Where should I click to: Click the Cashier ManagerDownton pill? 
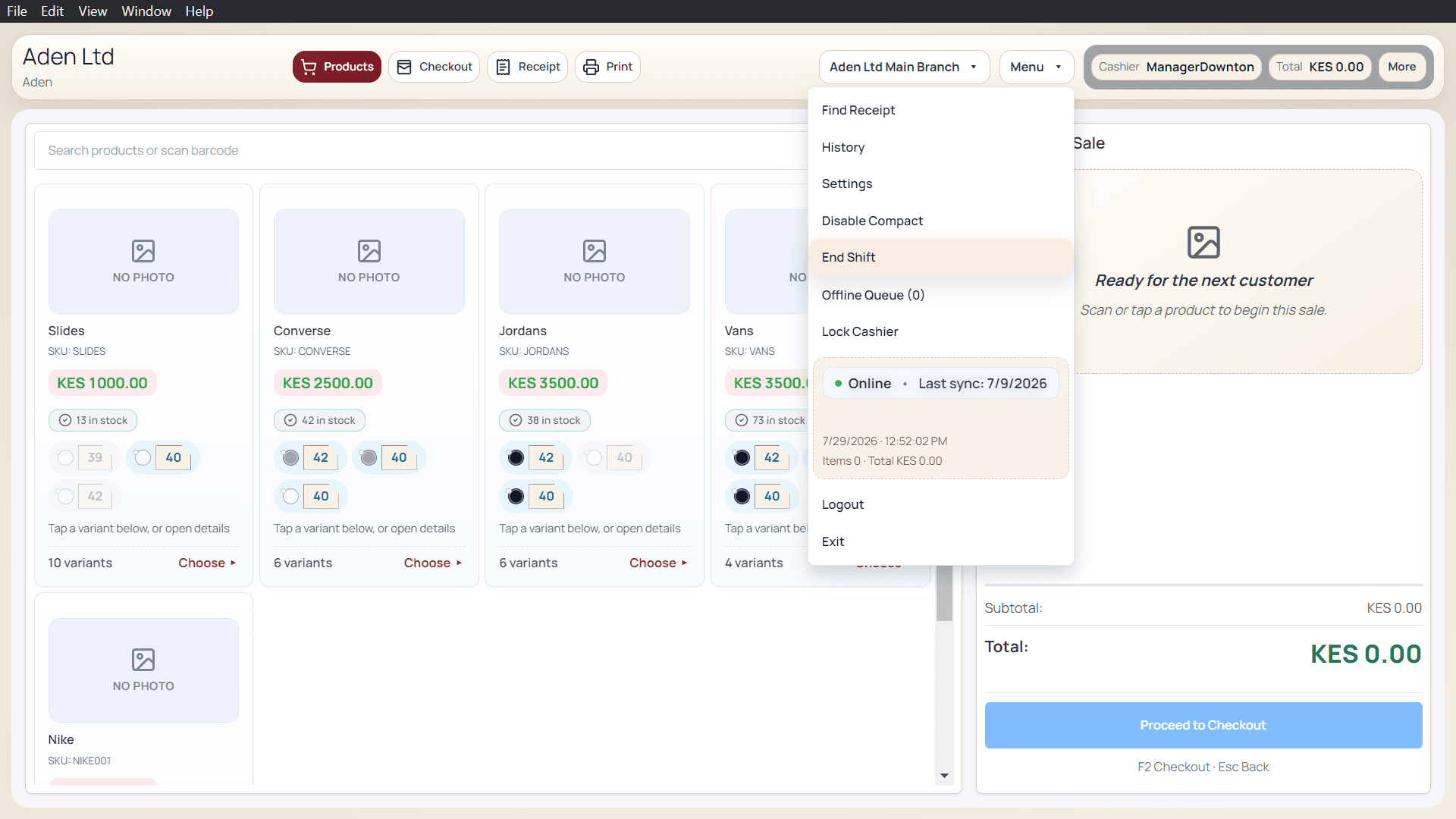(x=1176, y=67)
